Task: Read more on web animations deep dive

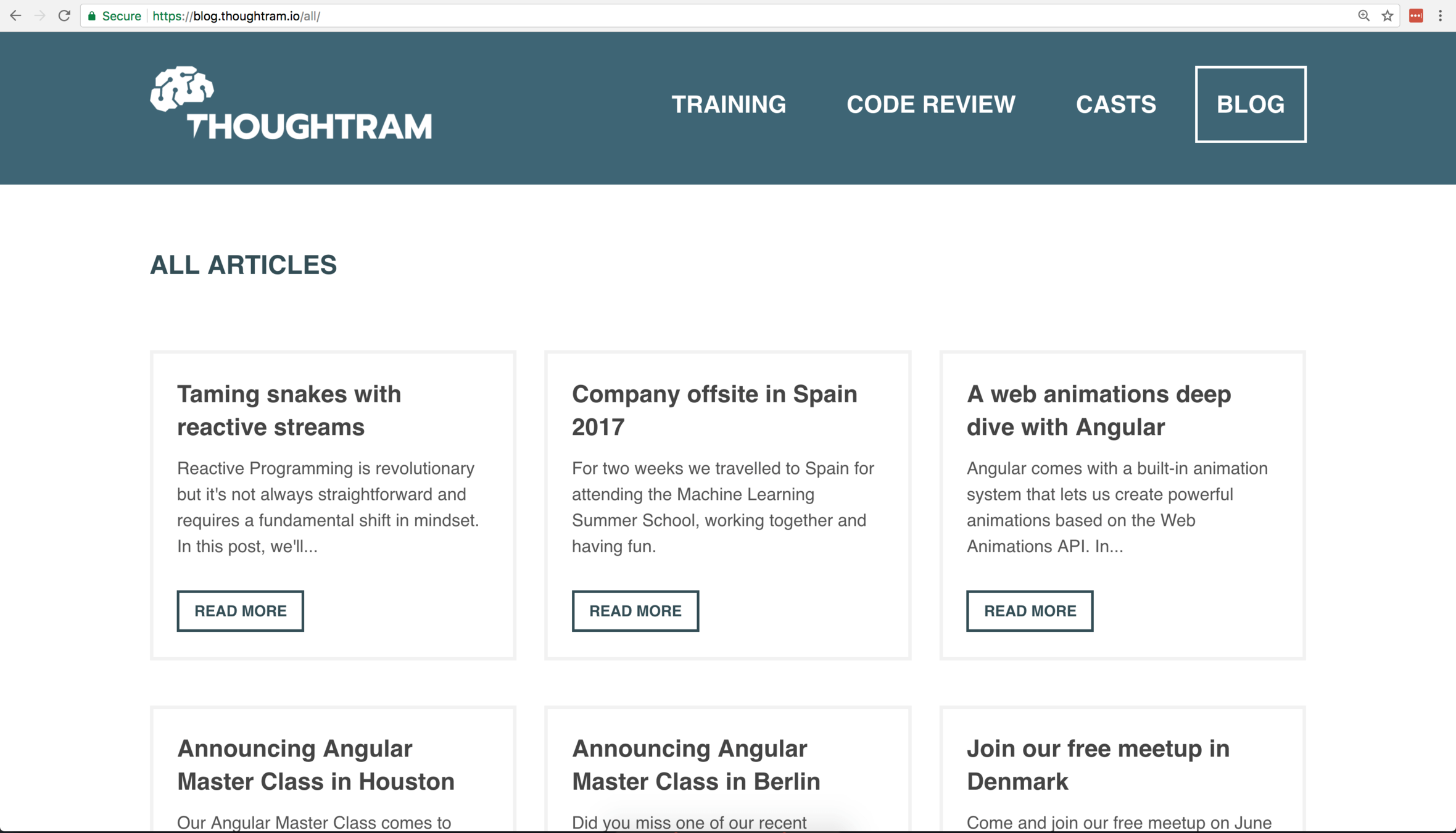Action: tap(1030, 611)
